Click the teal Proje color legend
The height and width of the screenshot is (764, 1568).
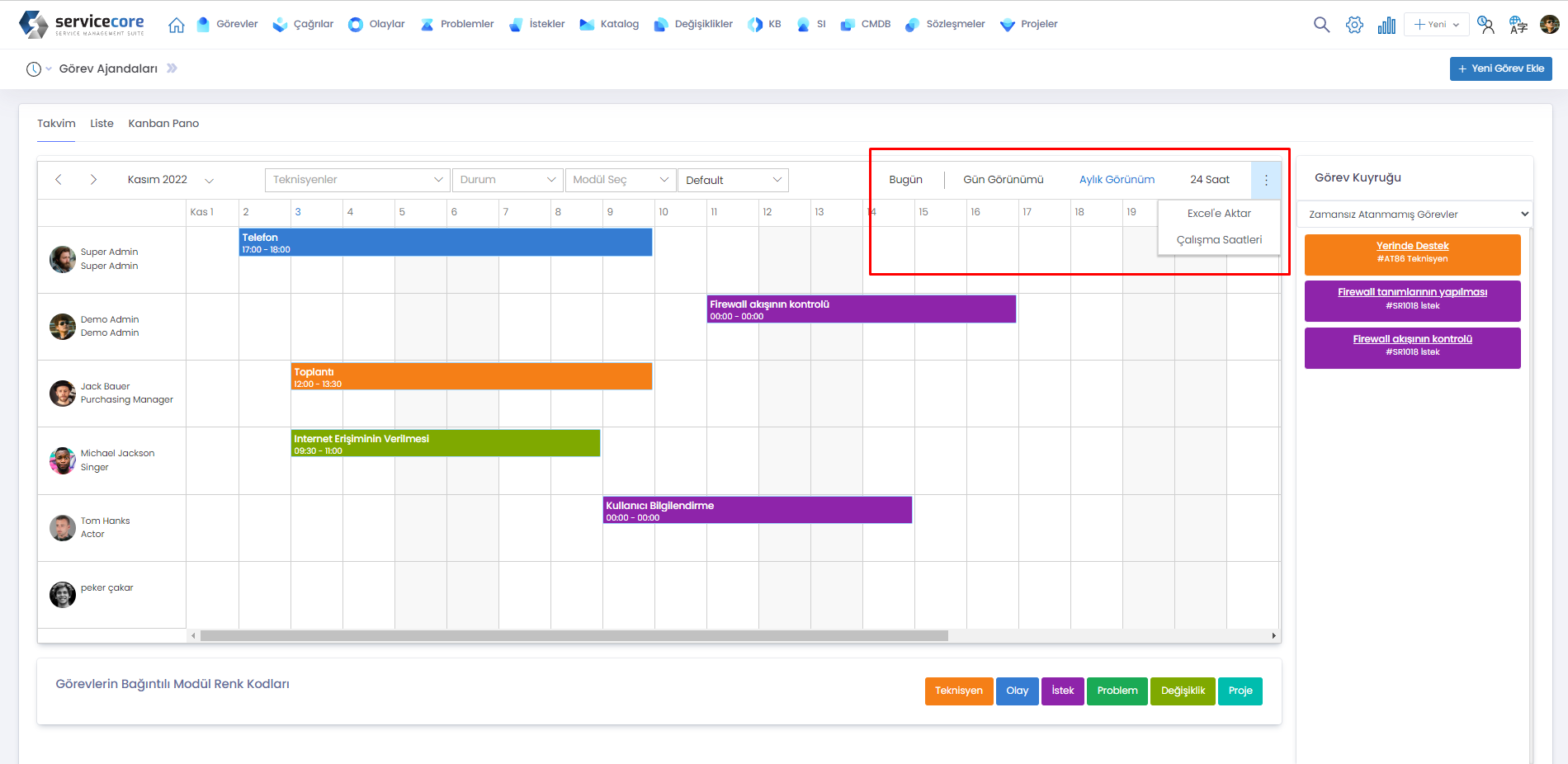coord(1240,691)
